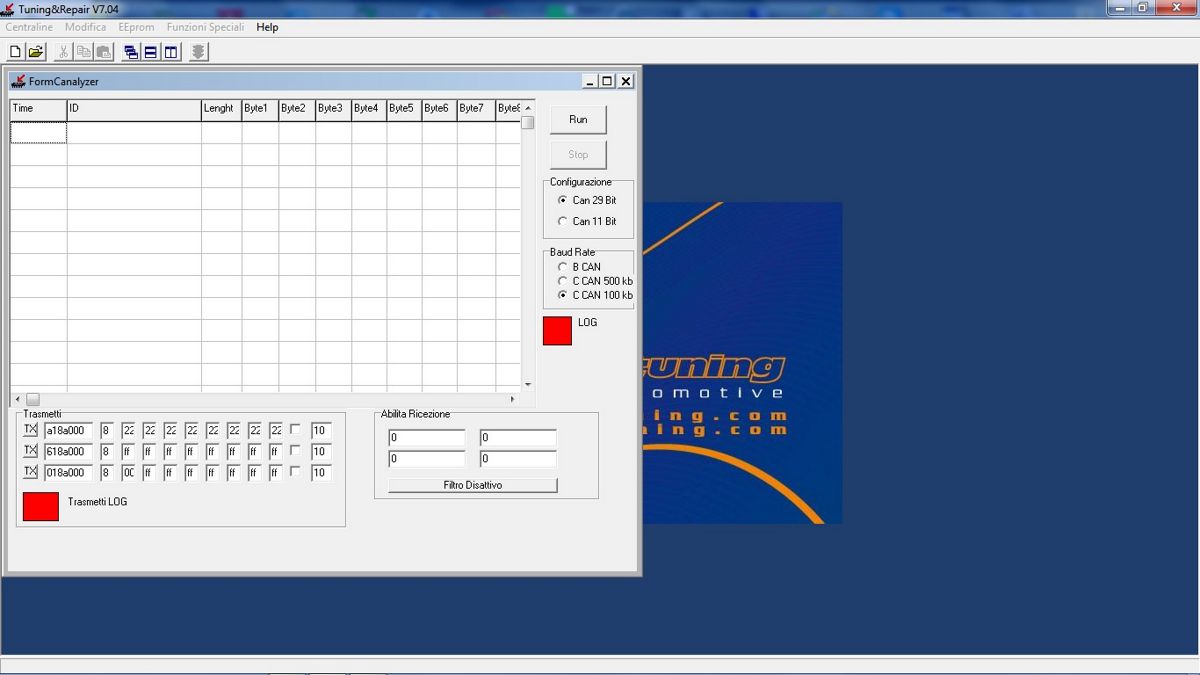Open the Help menu

267,27
